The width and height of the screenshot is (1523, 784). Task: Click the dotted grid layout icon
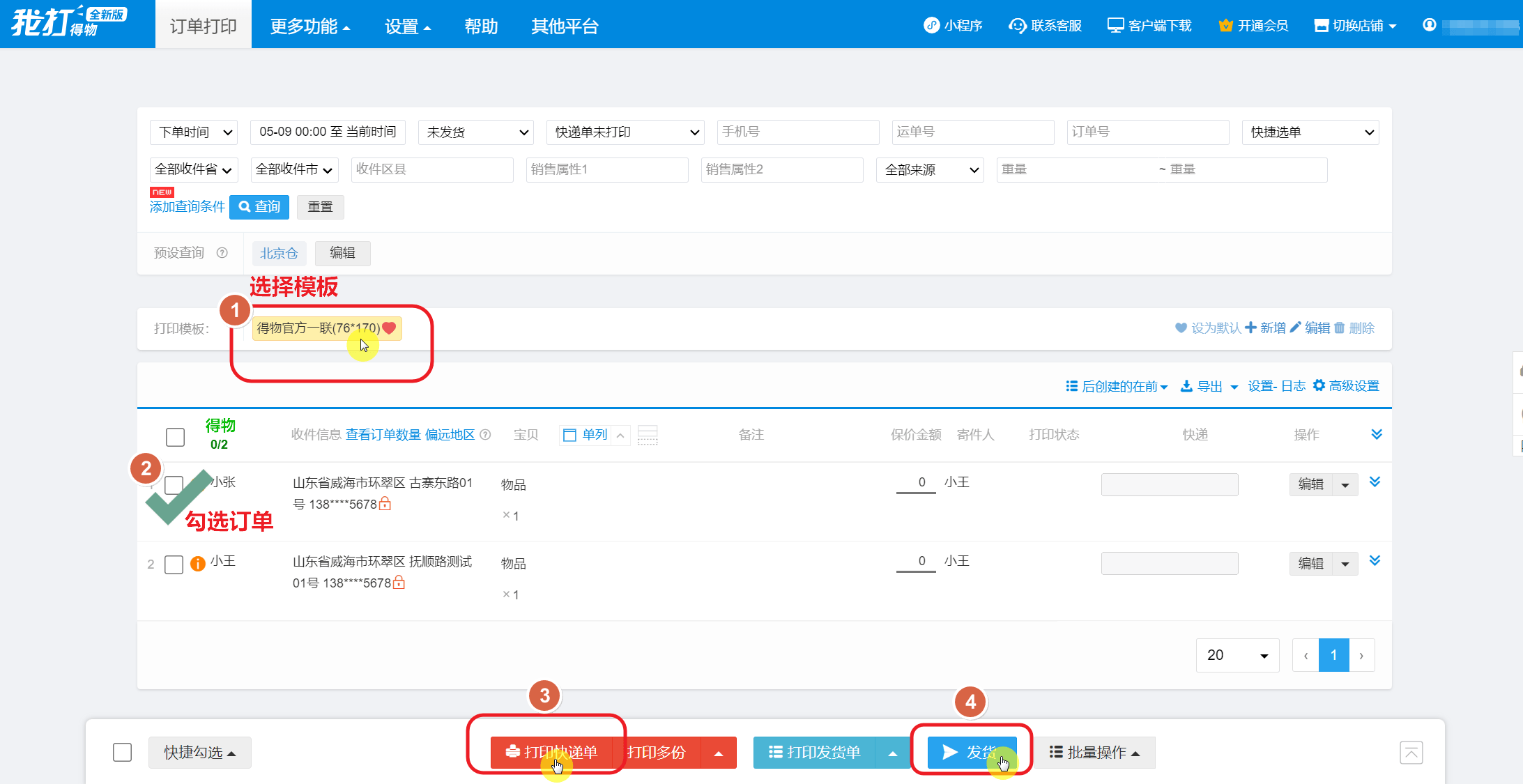[648, 435]
